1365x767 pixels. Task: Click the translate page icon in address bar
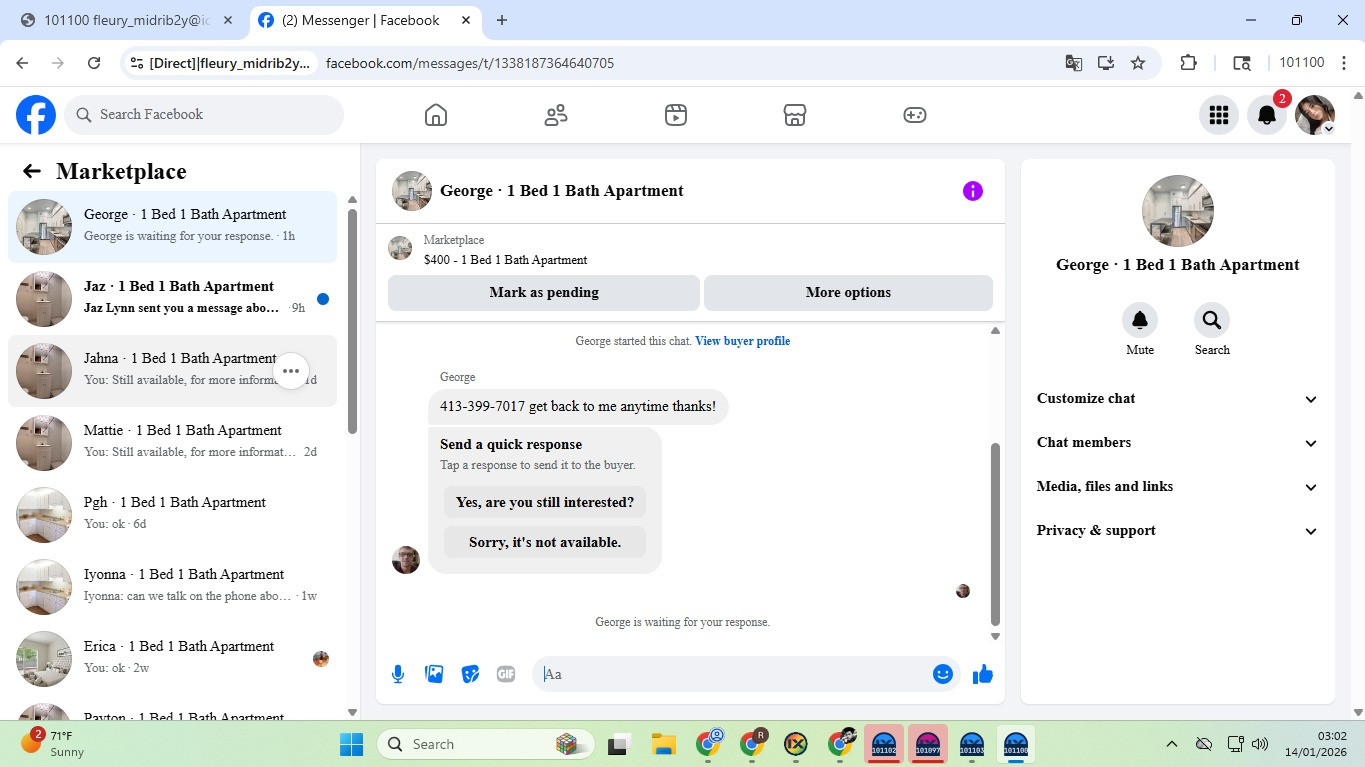pyautogui.click(x=1074, y=63)
